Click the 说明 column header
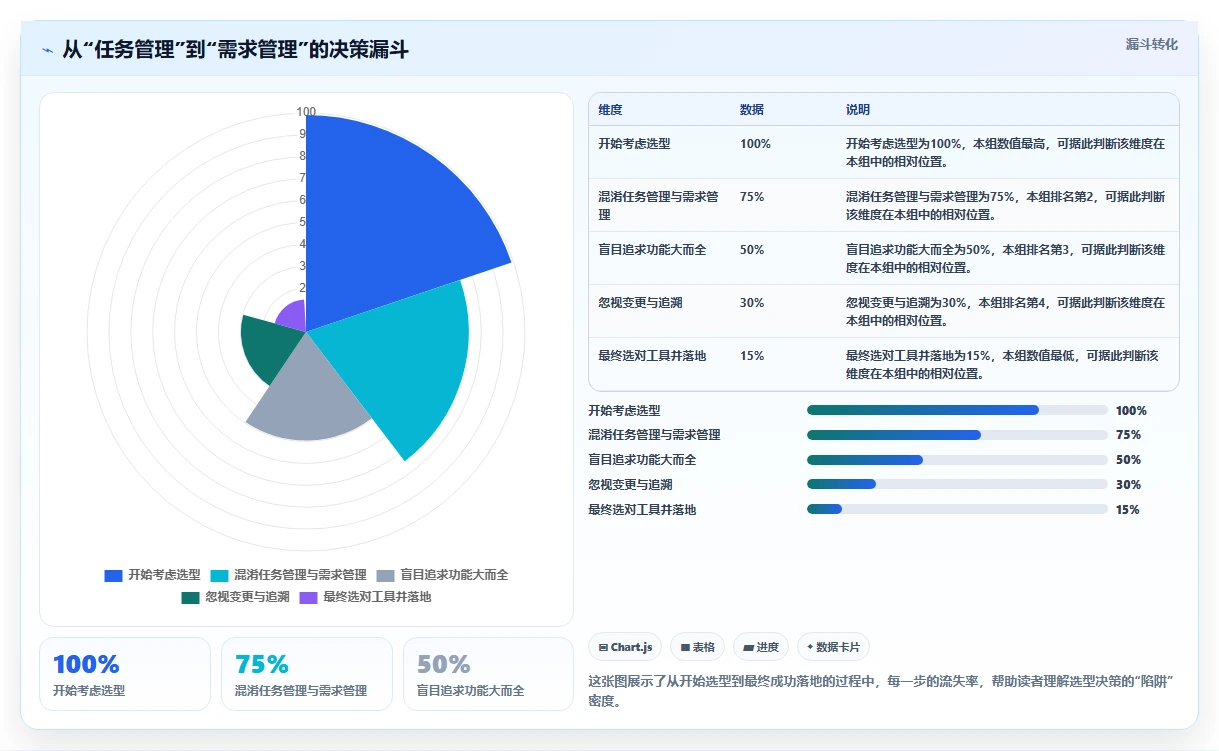 (858, 110)
